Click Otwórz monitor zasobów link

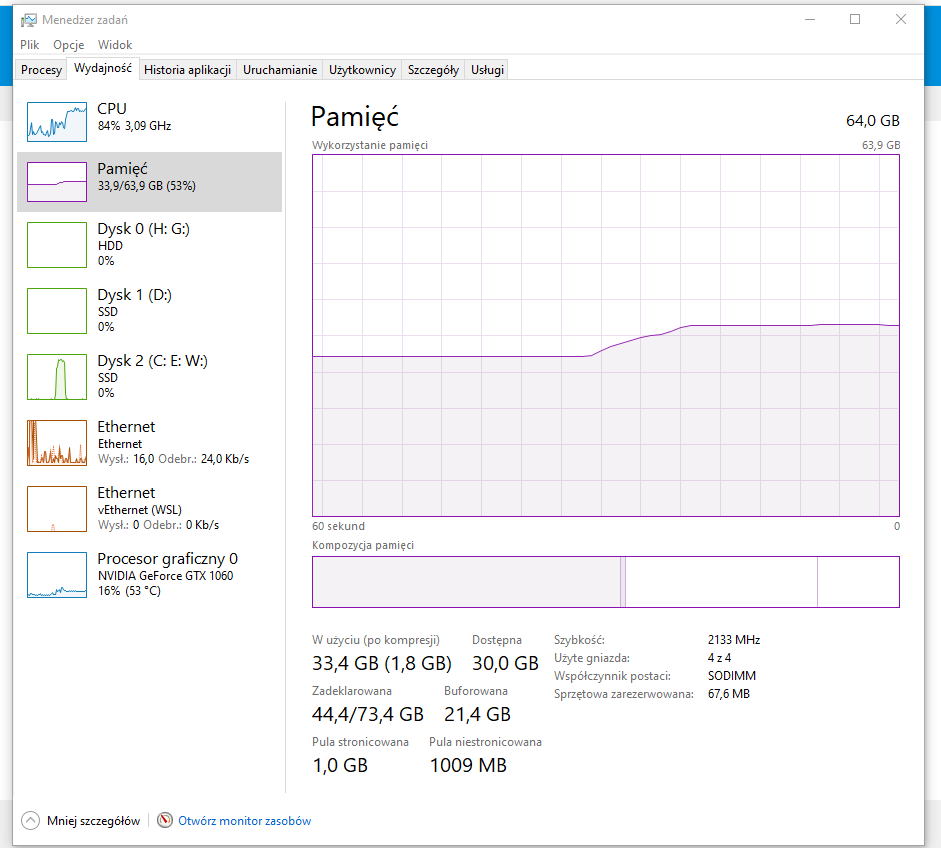coord(244,821)
